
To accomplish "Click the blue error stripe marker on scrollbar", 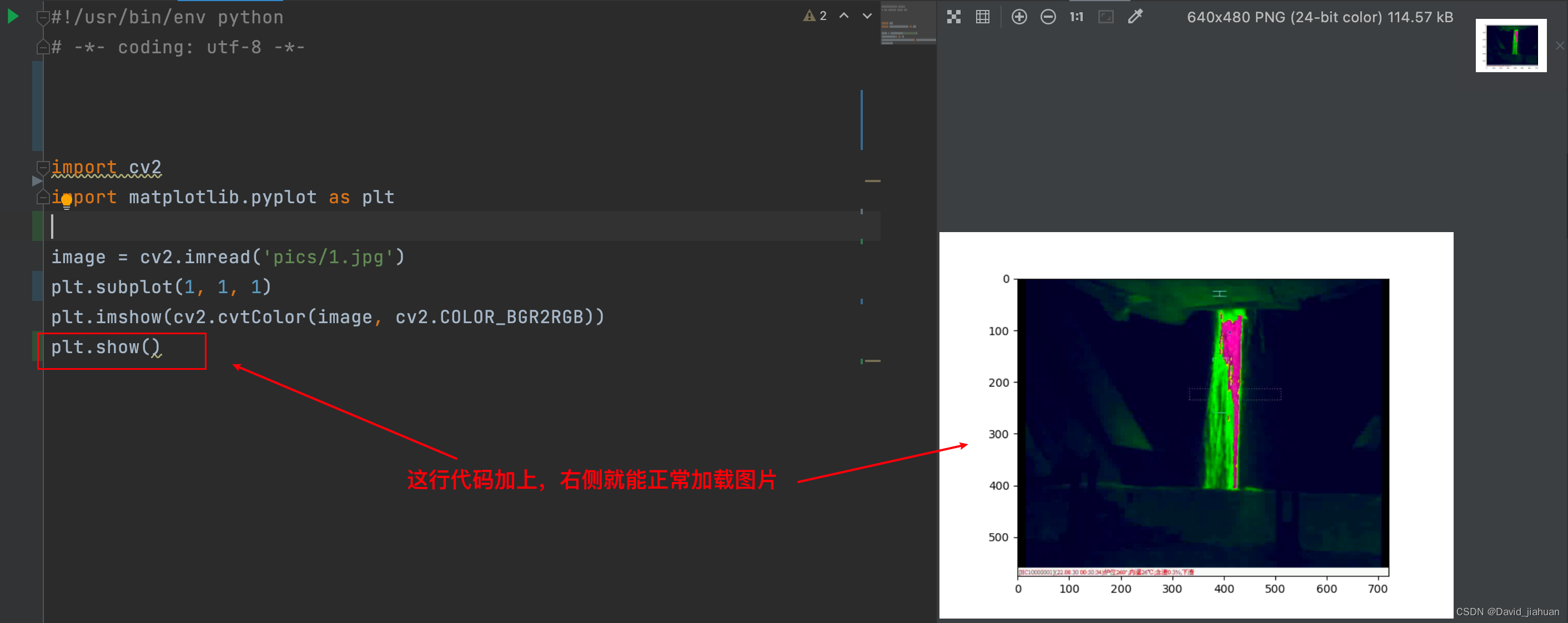I will click(862, 119).
